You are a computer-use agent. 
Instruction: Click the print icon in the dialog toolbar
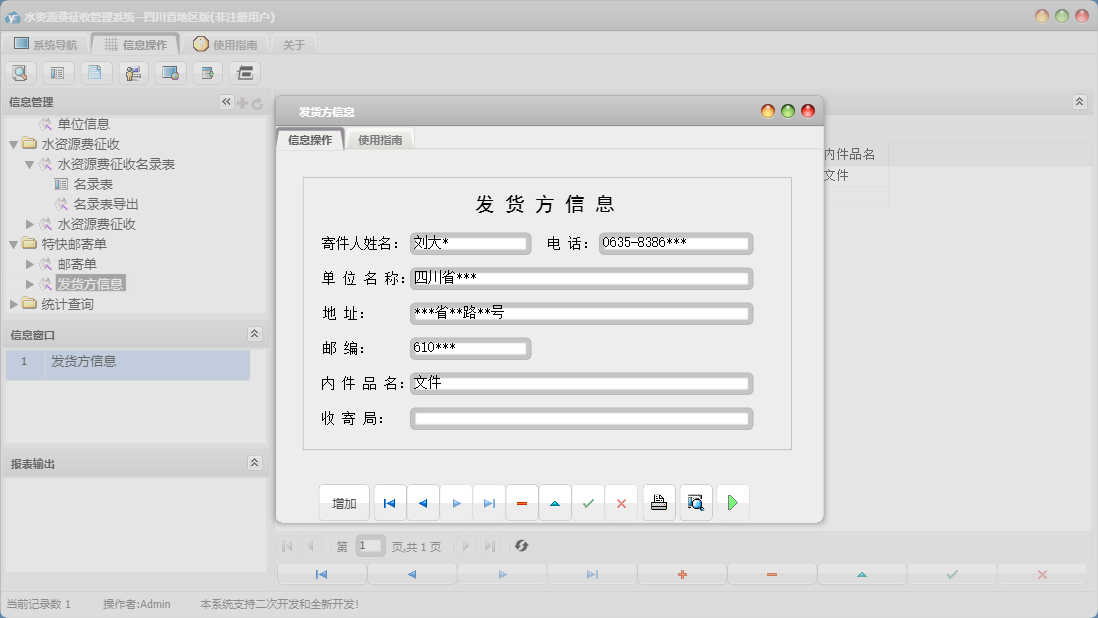point(659,502)
